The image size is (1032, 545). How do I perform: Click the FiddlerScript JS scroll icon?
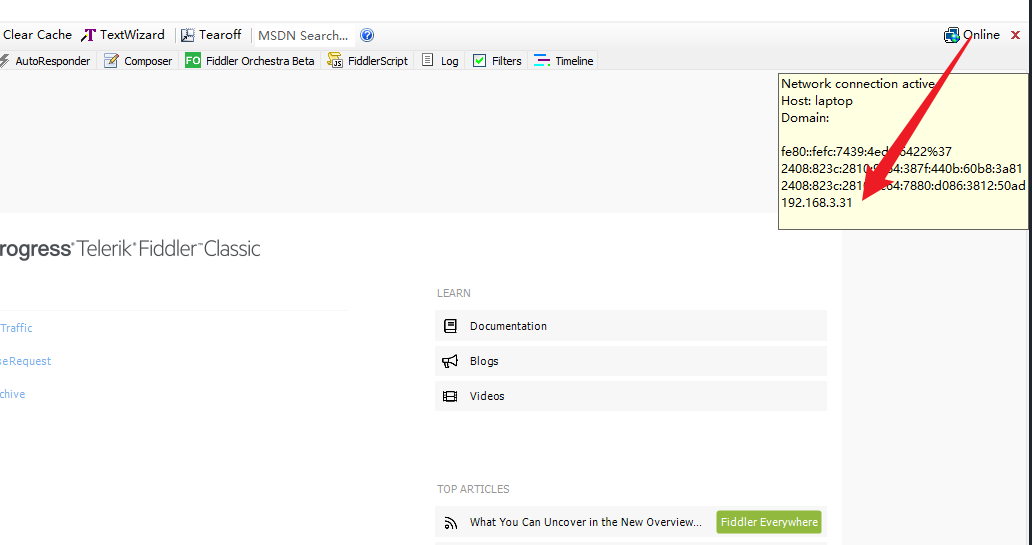pos(336,61)
